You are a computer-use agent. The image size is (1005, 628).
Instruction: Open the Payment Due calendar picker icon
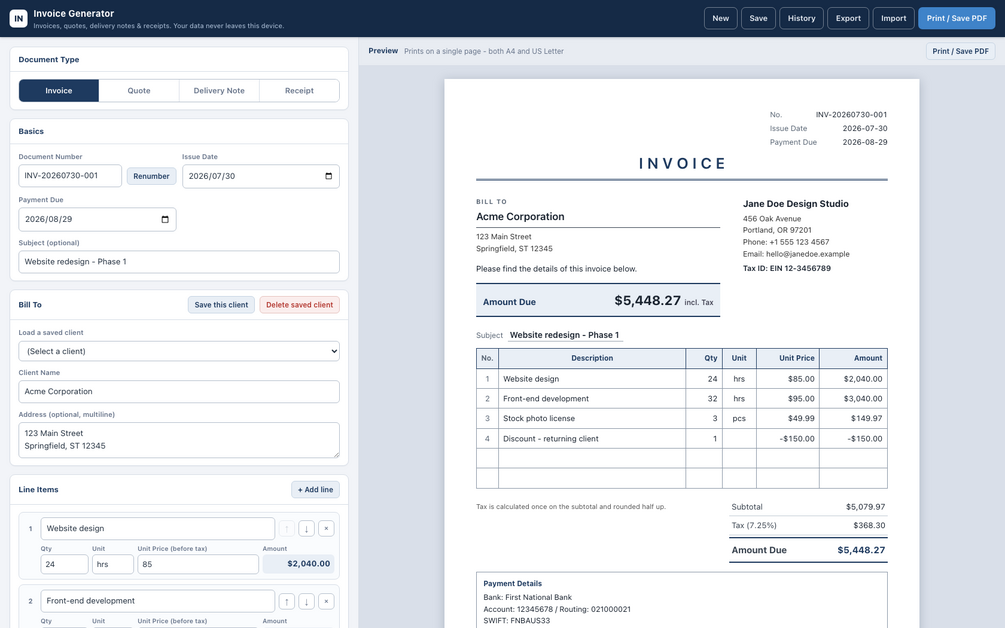(165, 219)
